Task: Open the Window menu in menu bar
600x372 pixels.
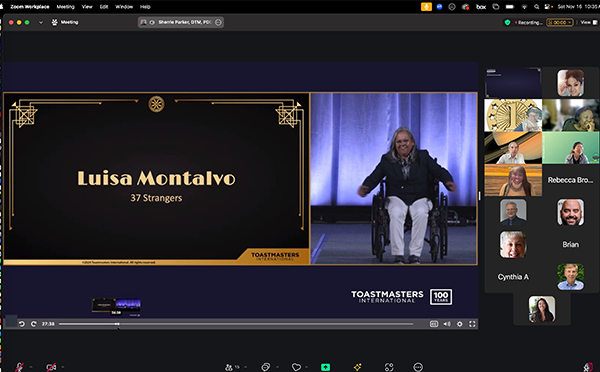Action: 124,7
